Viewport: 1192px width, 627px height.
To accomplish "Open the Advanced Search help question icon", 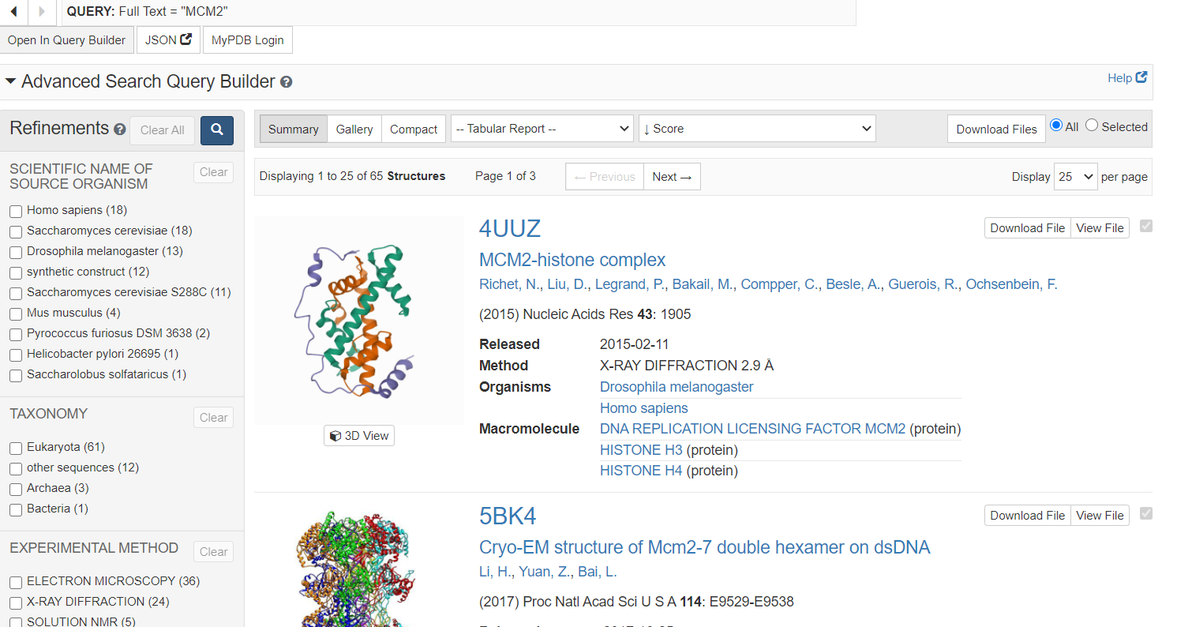I will [287, 82].
